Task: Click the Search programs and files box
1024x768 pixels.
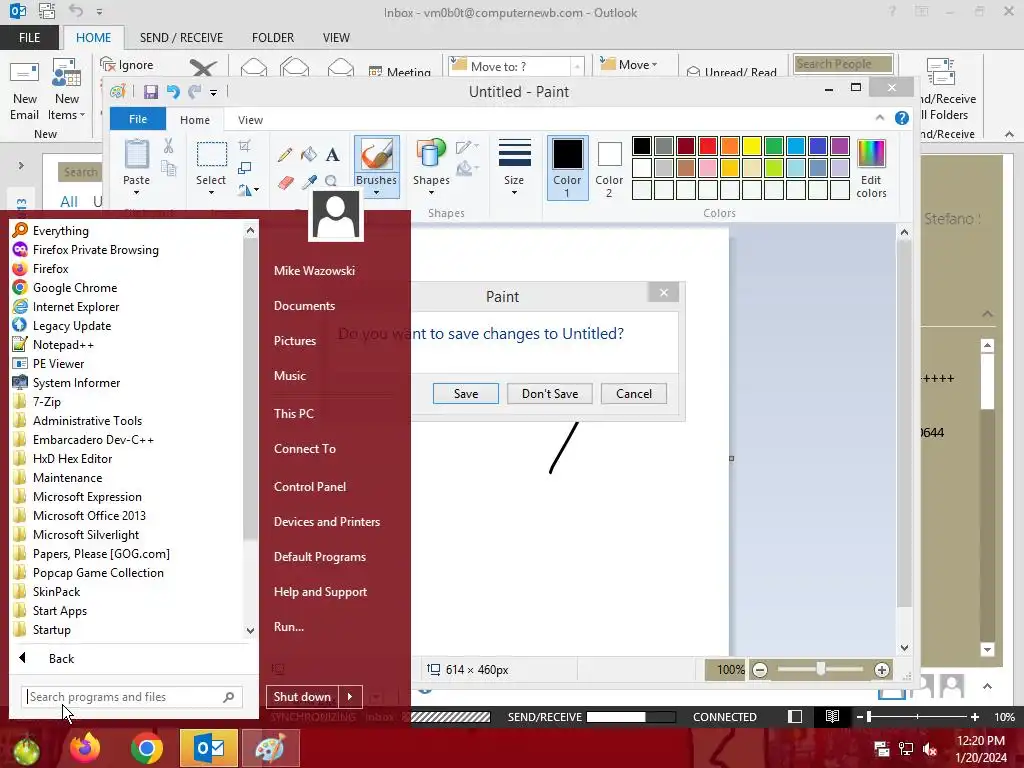Action: click(x=131, y=697)
